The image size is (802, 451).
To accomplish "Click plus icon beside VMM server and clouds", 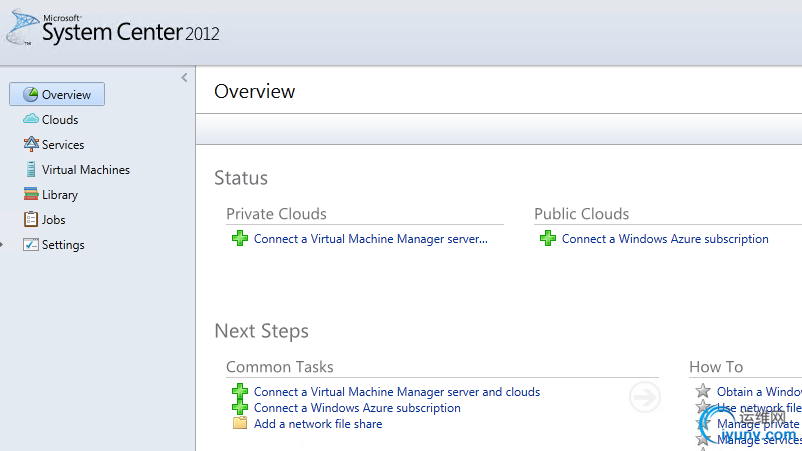I will [239, 392].
